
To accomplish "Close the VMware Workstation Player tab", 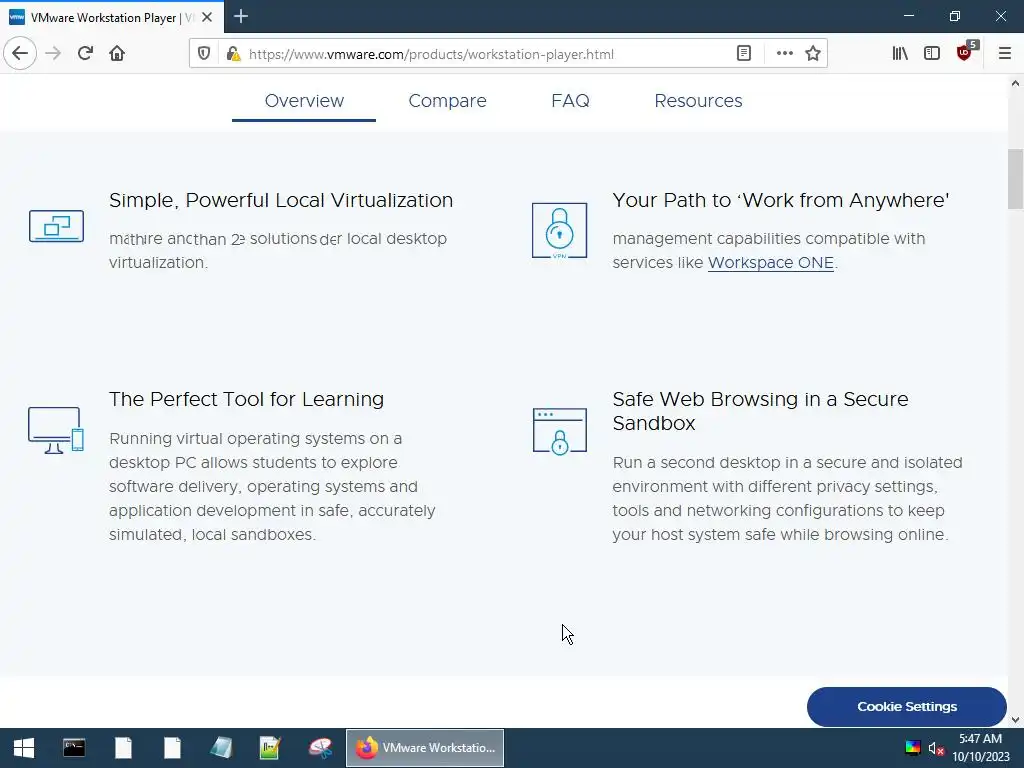I will [207, 17].
